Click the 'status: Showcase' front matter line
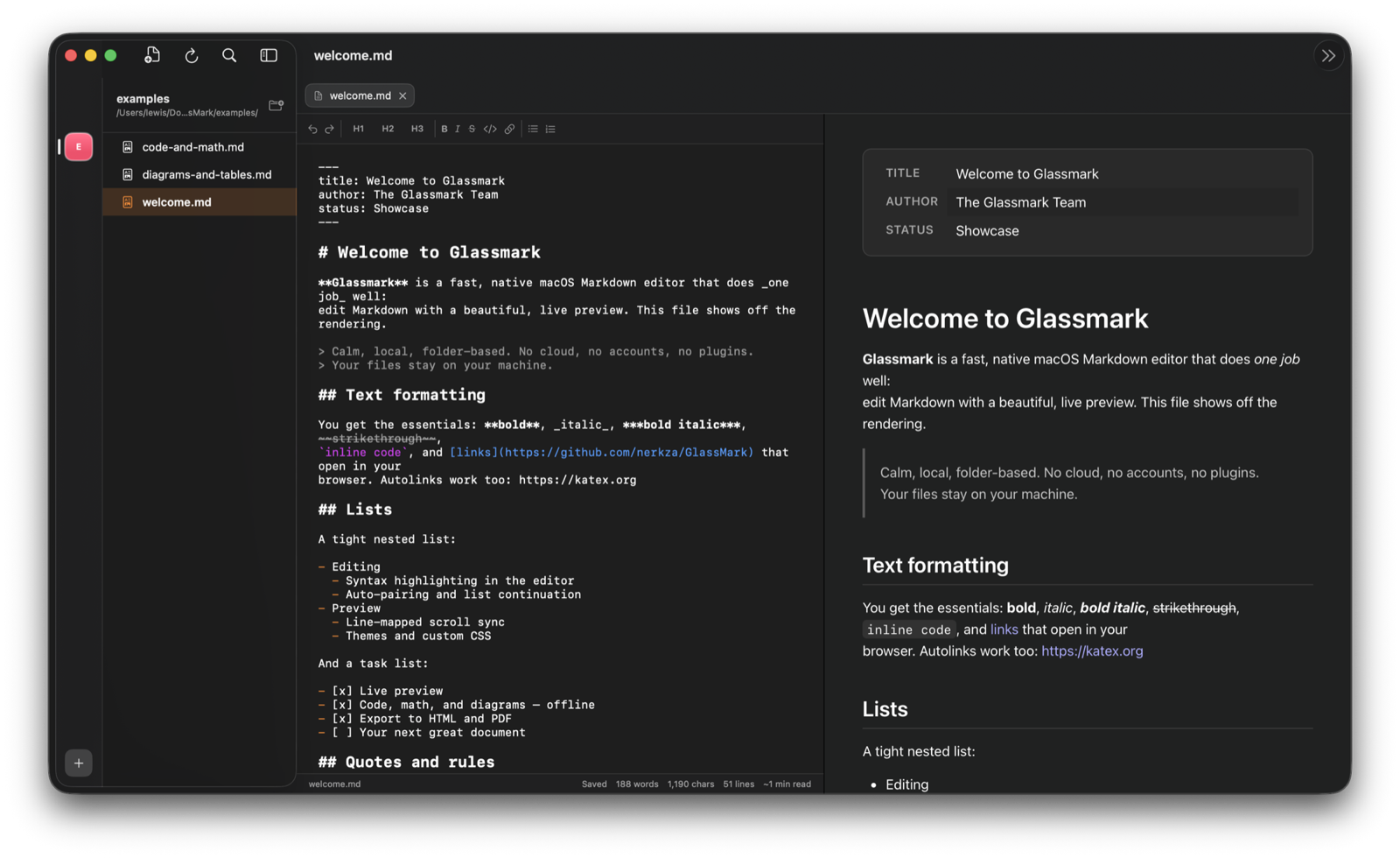This screenshot has width=1400, height=858. pos(374,208)
